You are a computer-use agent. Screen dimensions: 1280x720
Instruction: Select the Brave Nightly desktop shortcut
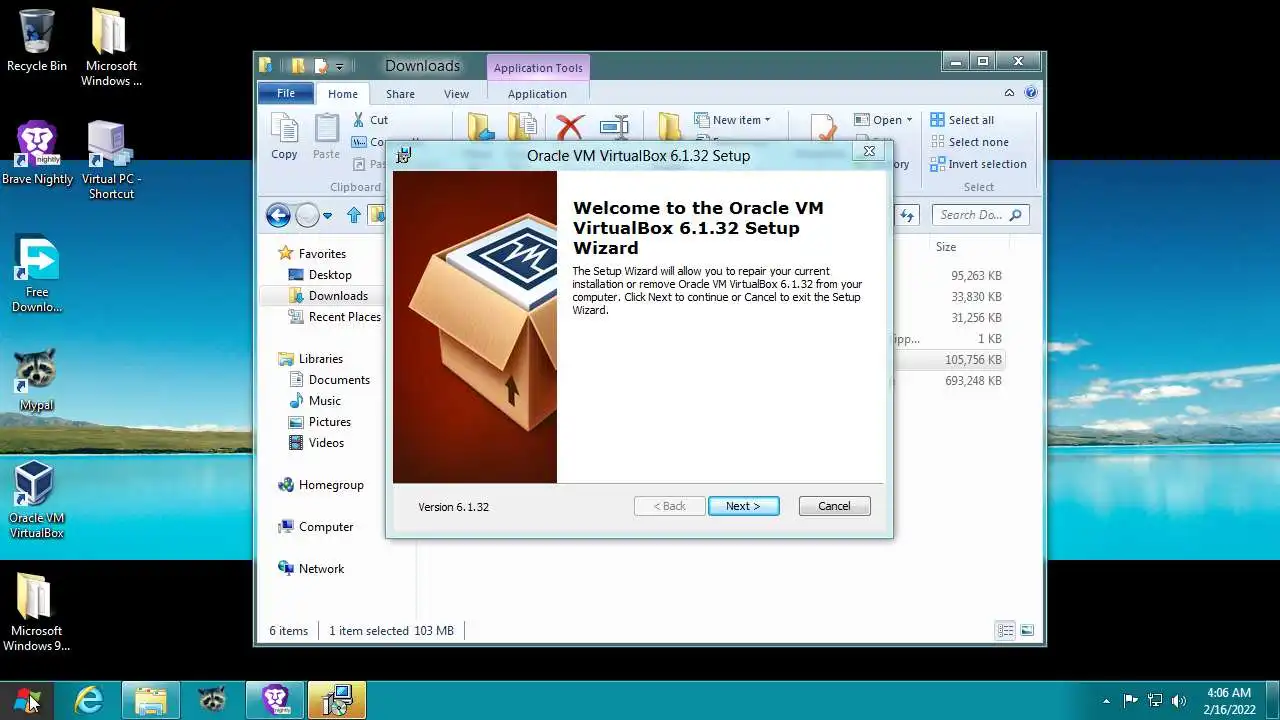tap(38, 154)
